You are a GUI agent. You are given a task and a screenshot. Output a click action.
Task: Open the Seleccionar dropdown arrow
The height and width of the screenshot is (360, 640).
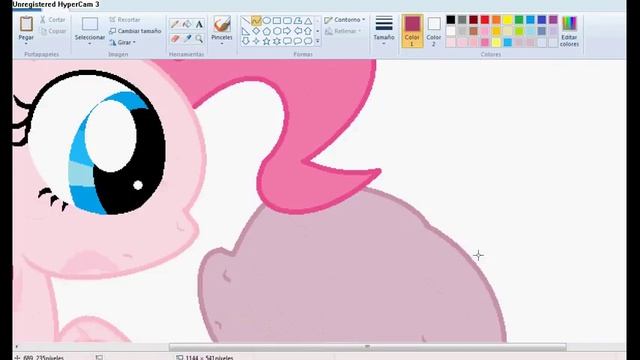[90, 44]
